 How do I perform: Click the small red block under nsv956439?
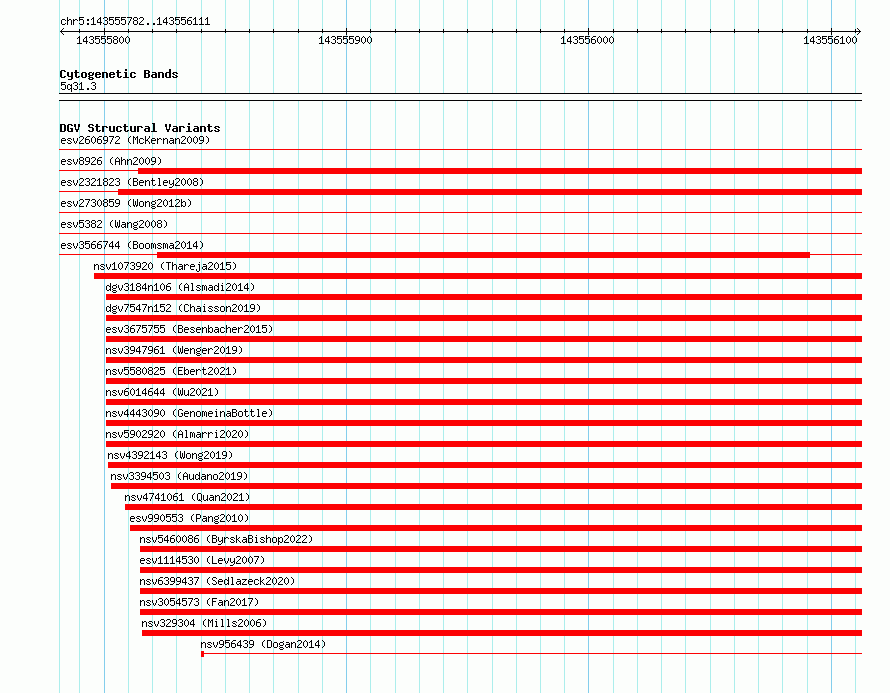click(203, 654)
